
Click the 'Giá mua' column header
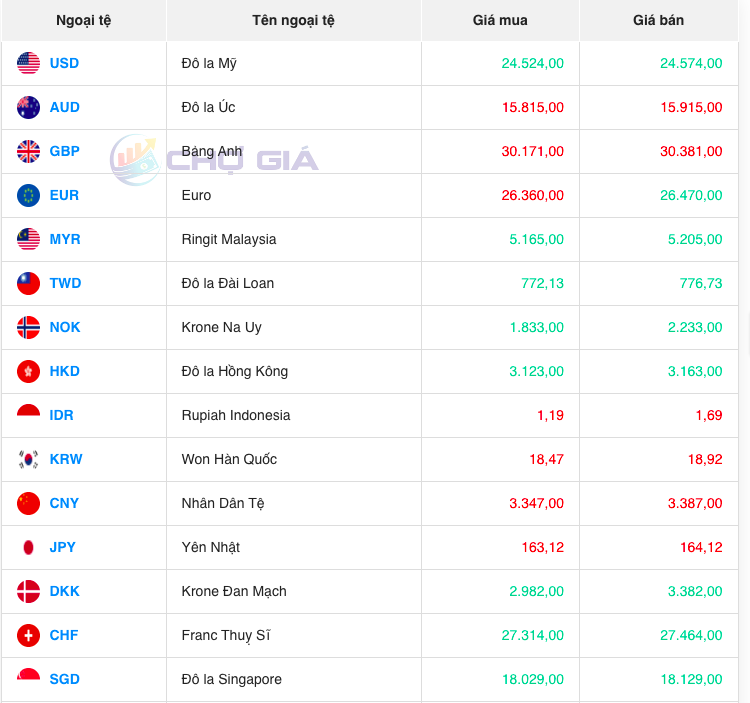pyautogui.click(x=500, y=20)
